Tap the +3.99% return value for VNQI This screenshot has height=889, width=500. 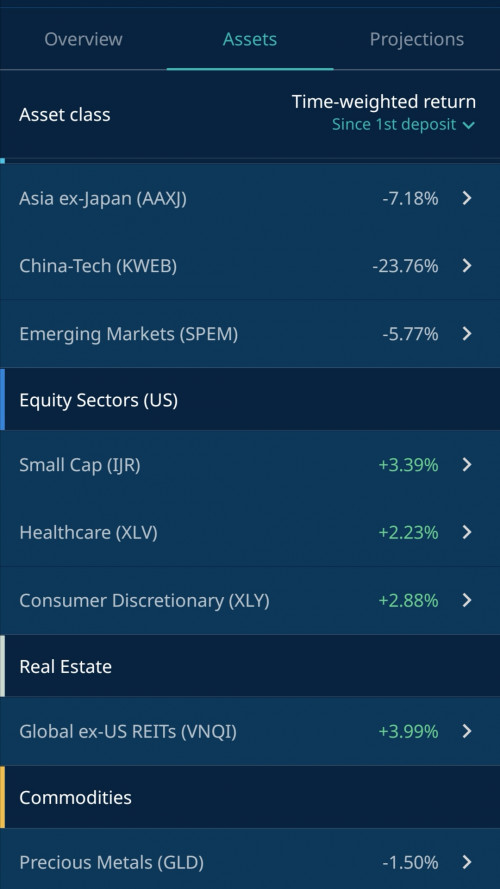(408, 731)
